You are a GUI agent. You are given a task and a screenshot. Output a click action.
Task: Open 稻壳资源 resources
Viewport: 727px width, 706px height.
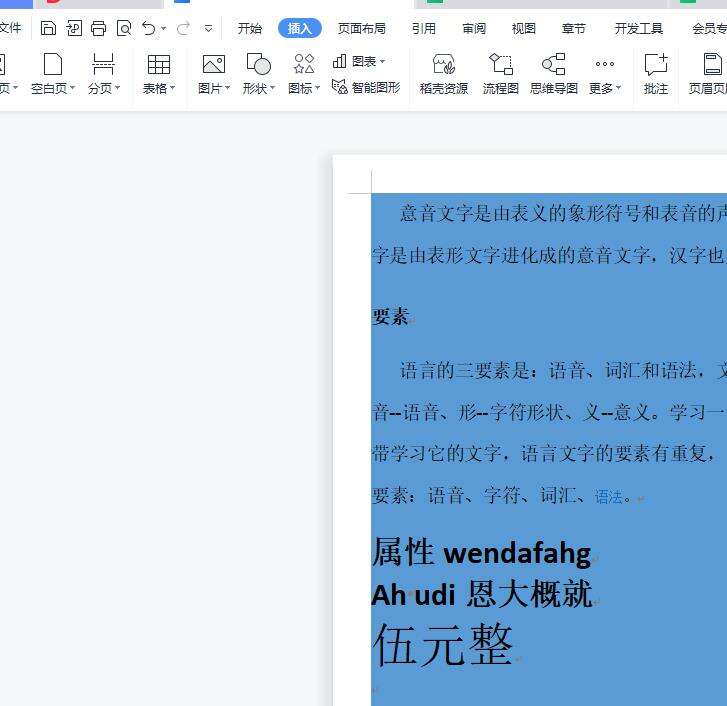click(443, 74)
